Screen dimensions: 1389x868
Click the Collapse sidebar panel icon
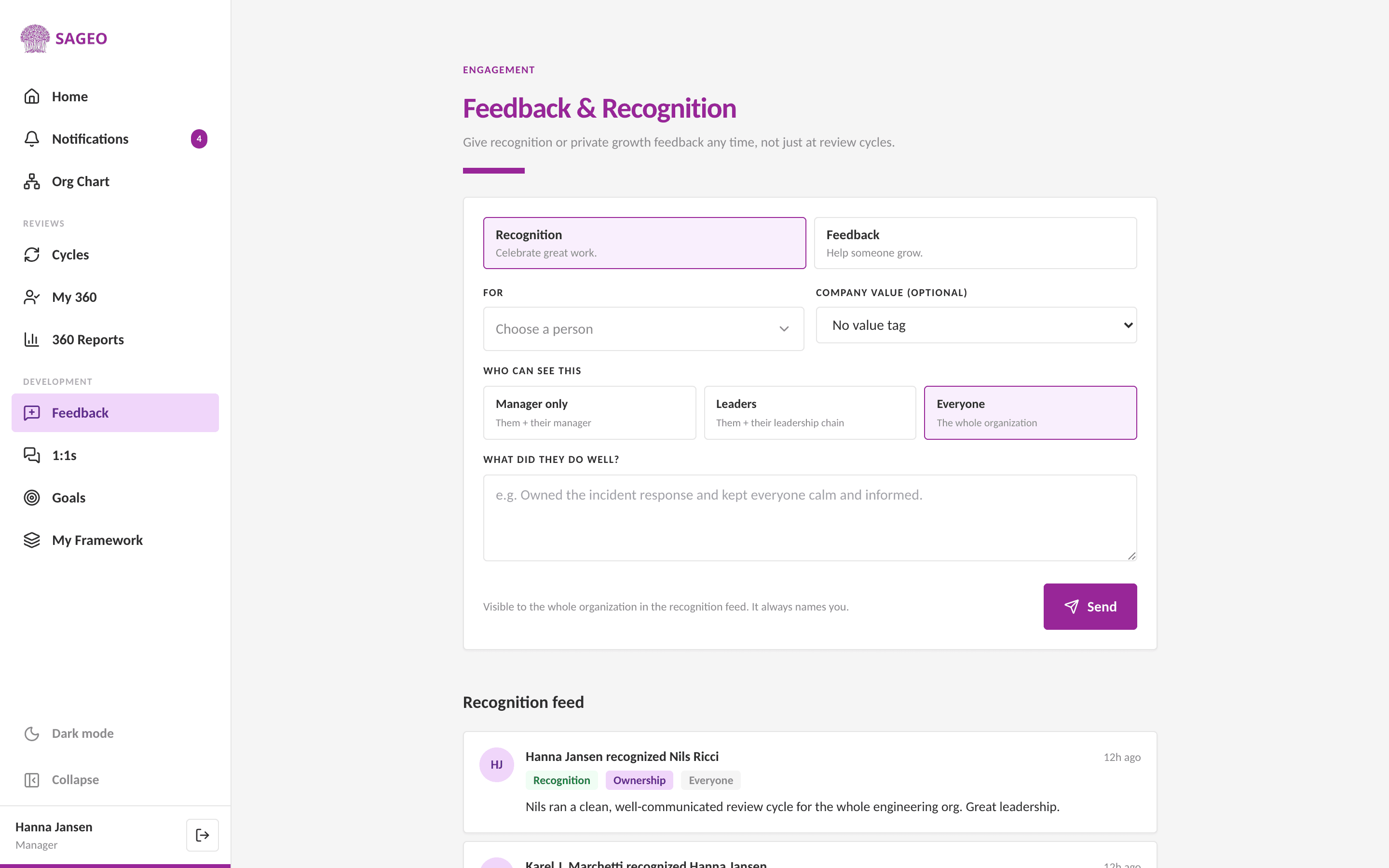tap(31, 780)
